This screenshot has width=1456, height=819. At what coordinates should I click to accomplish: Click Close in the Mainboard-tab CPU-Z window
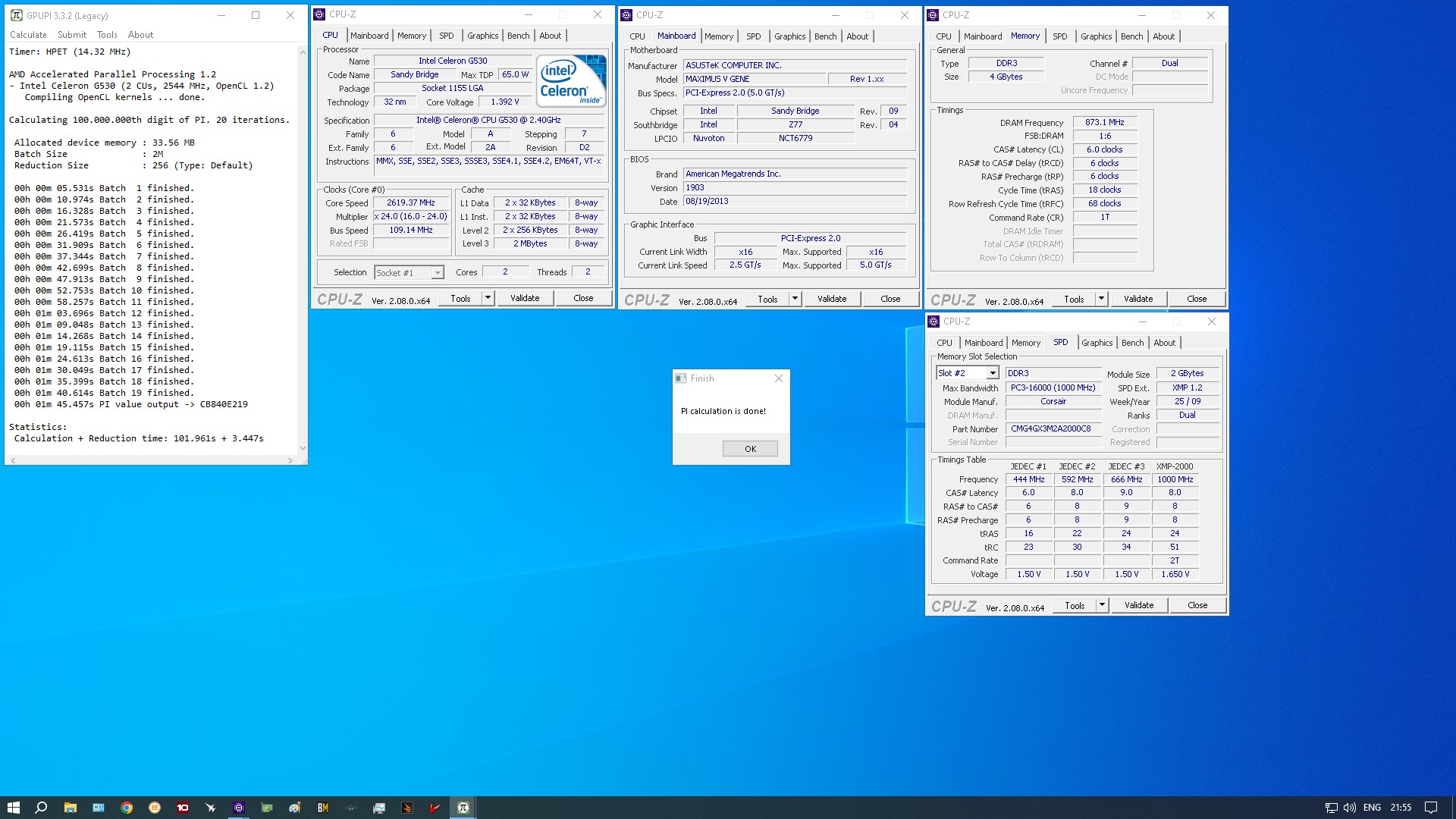coord(890,299)
